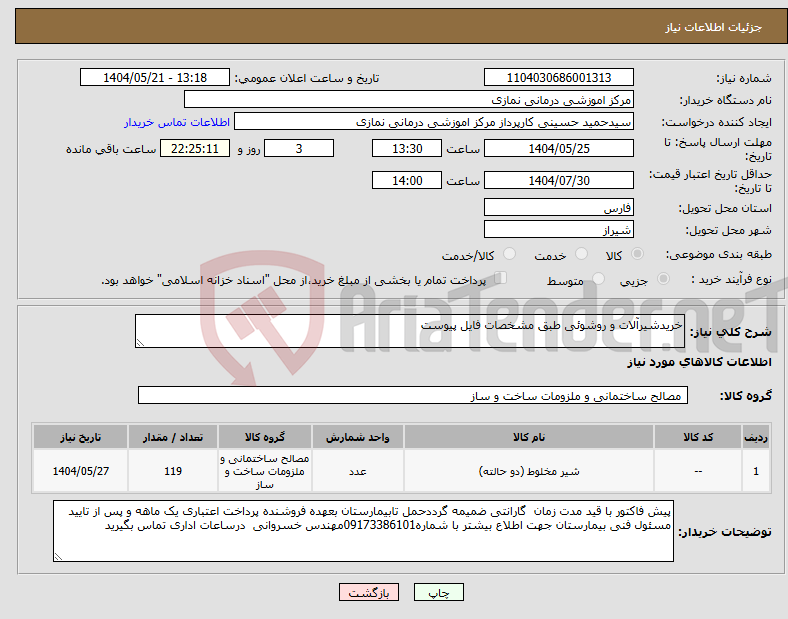Click the request number field 1104030686001313
Image resolution: width=788 pixels, height=619 pixels.
click(558, 77)
